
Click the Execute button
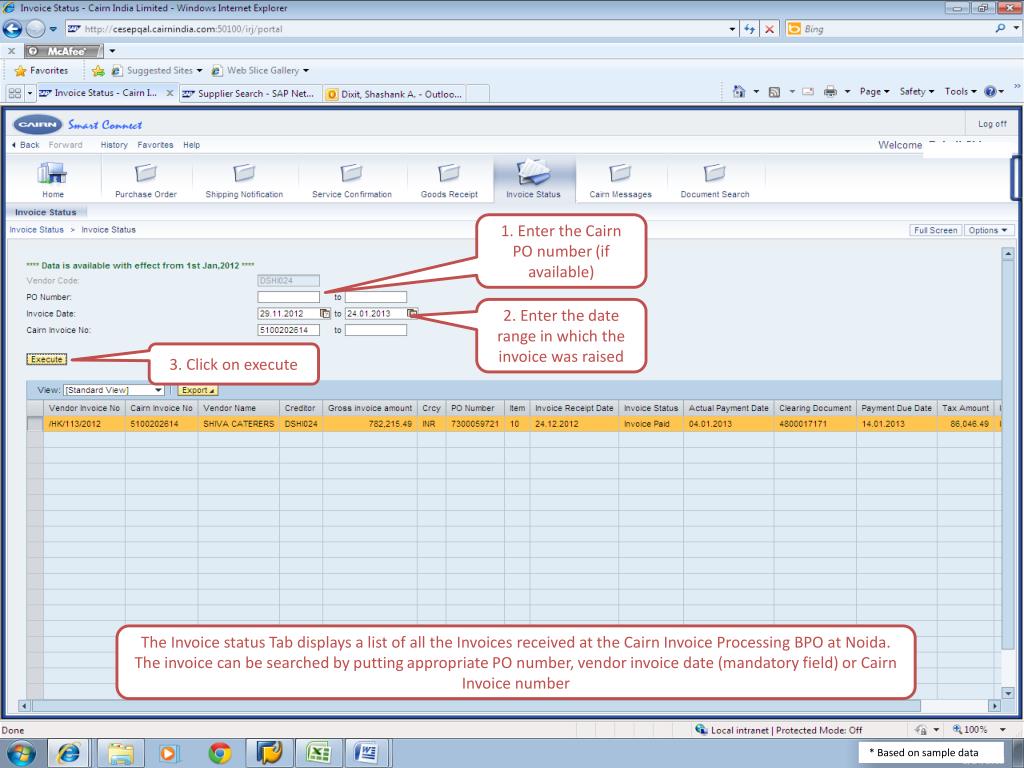(46, 359)
